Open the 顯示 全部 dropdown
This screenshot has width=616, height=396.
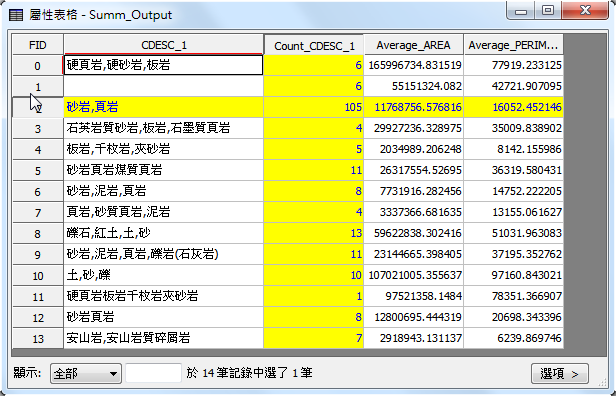click(86, 373)
